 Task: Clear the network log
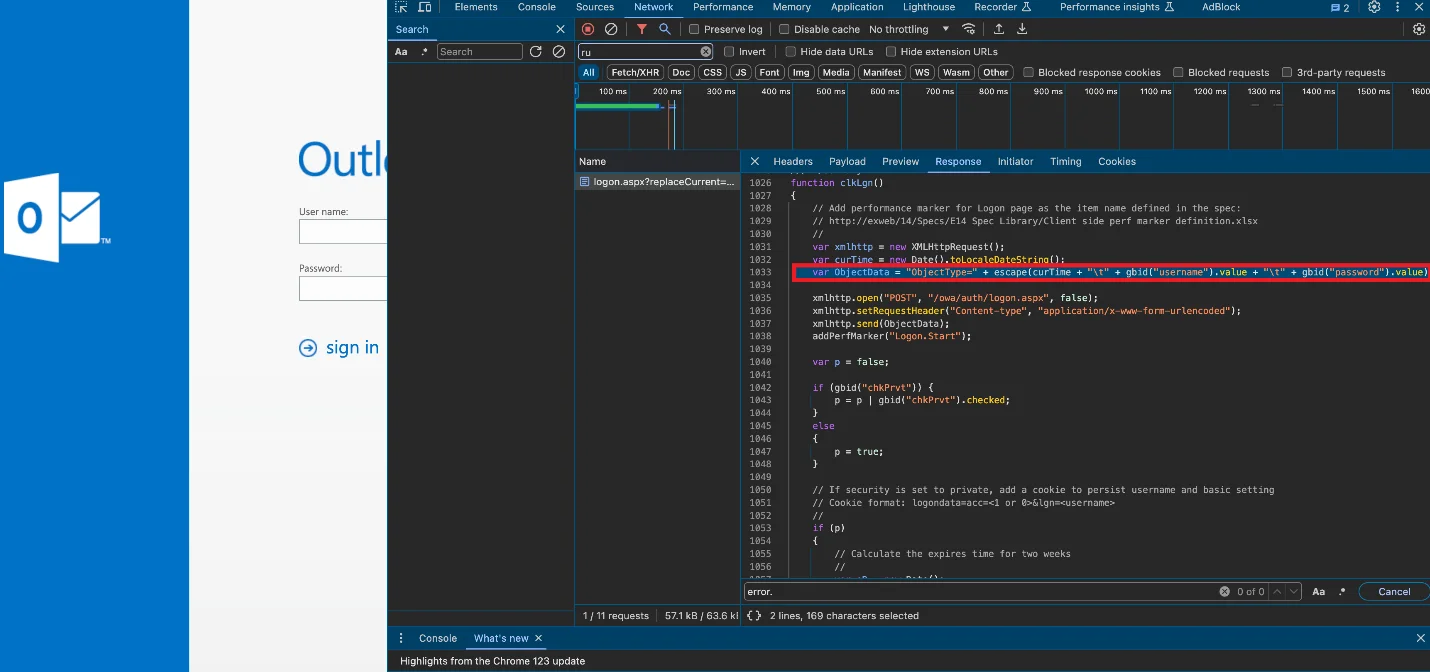point(610,29)
